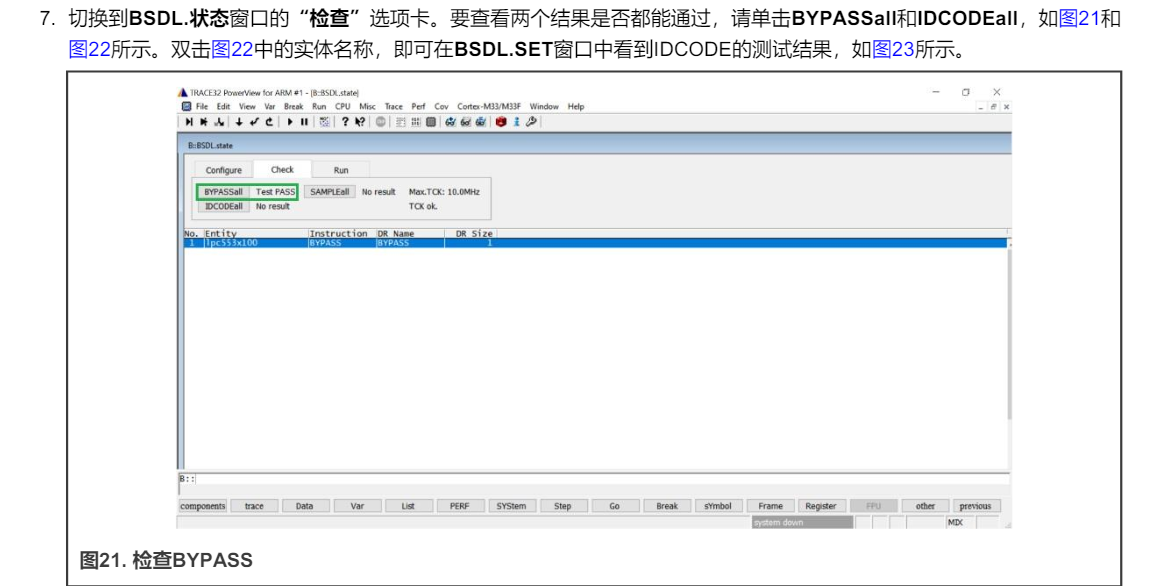Image resolution: width=1158 pixels, height=586 pixels.
Task: Open the Edit menu
Action: [223, 106]
